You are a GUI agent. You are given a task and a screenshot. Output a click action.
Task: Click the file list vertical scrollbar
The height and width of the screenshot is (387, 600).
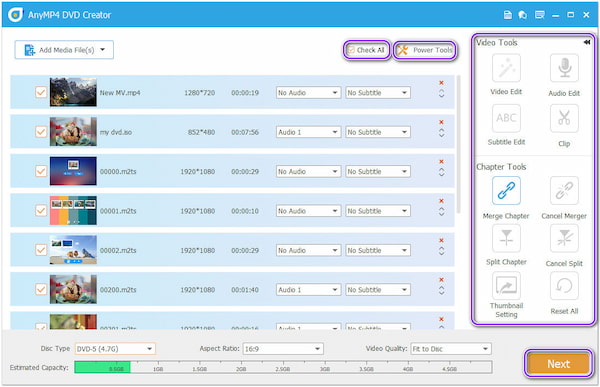[458, 145]
